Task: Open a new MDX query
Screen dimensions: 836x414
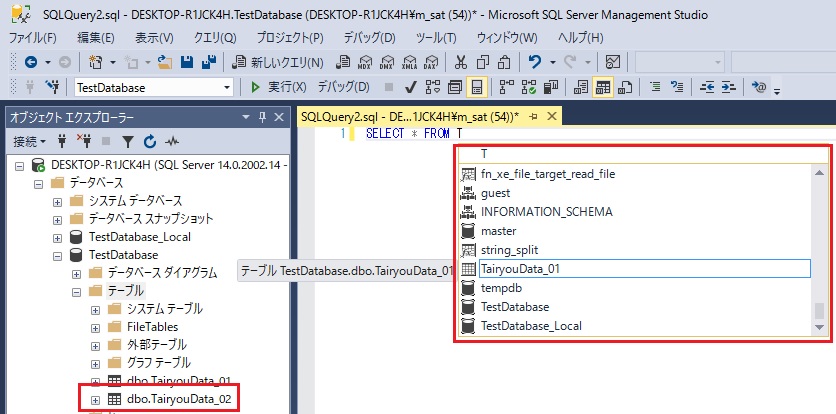Action: click(x=365, y=62)
